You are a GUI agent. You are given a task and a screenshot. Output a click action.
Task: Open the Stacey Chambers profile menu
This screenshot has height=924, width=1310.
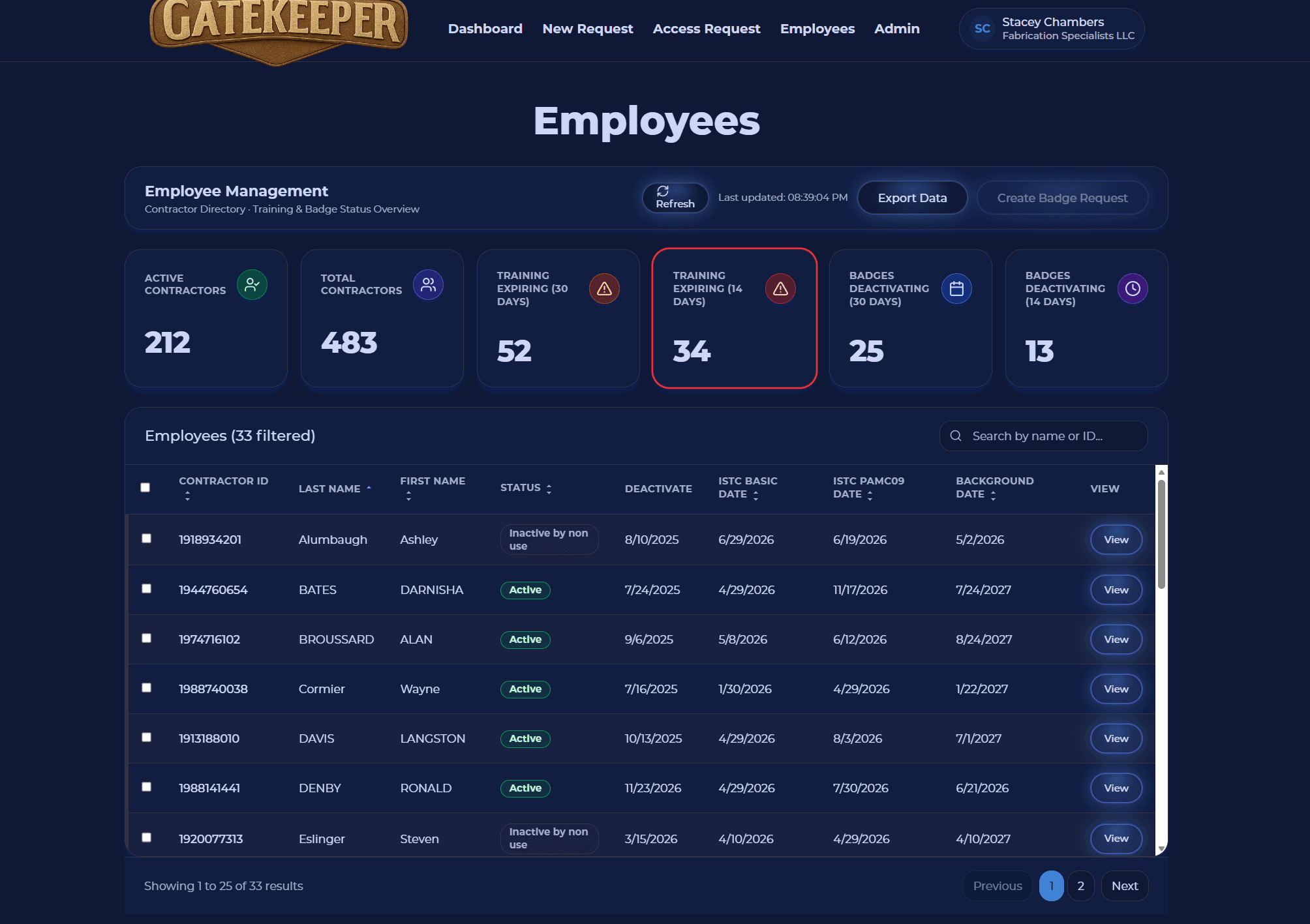pyautogui.click(x=1052, y=29)
